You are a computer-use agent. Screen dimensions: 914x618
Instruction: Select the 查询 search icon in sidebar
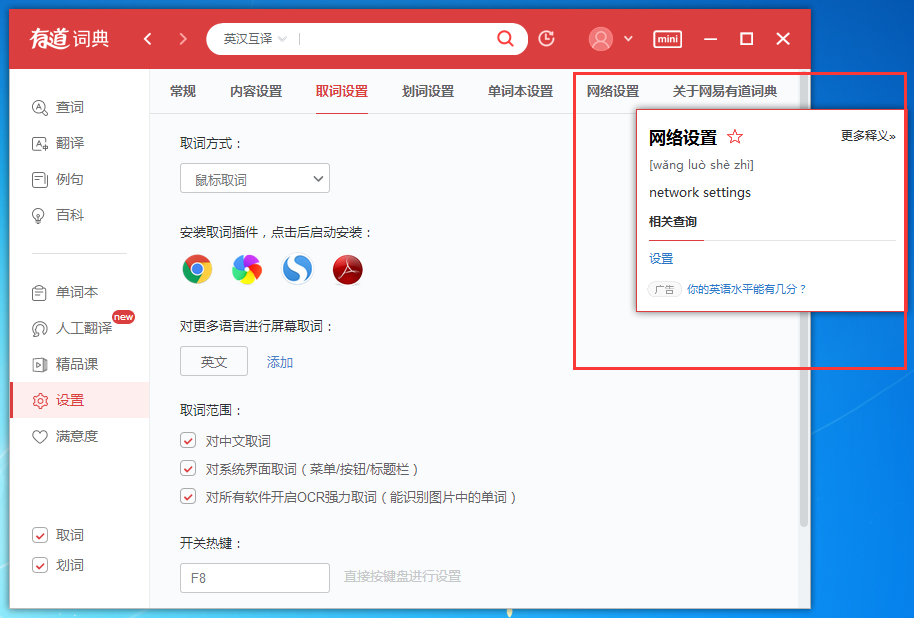pyautogui.click(x=40, y=107)
